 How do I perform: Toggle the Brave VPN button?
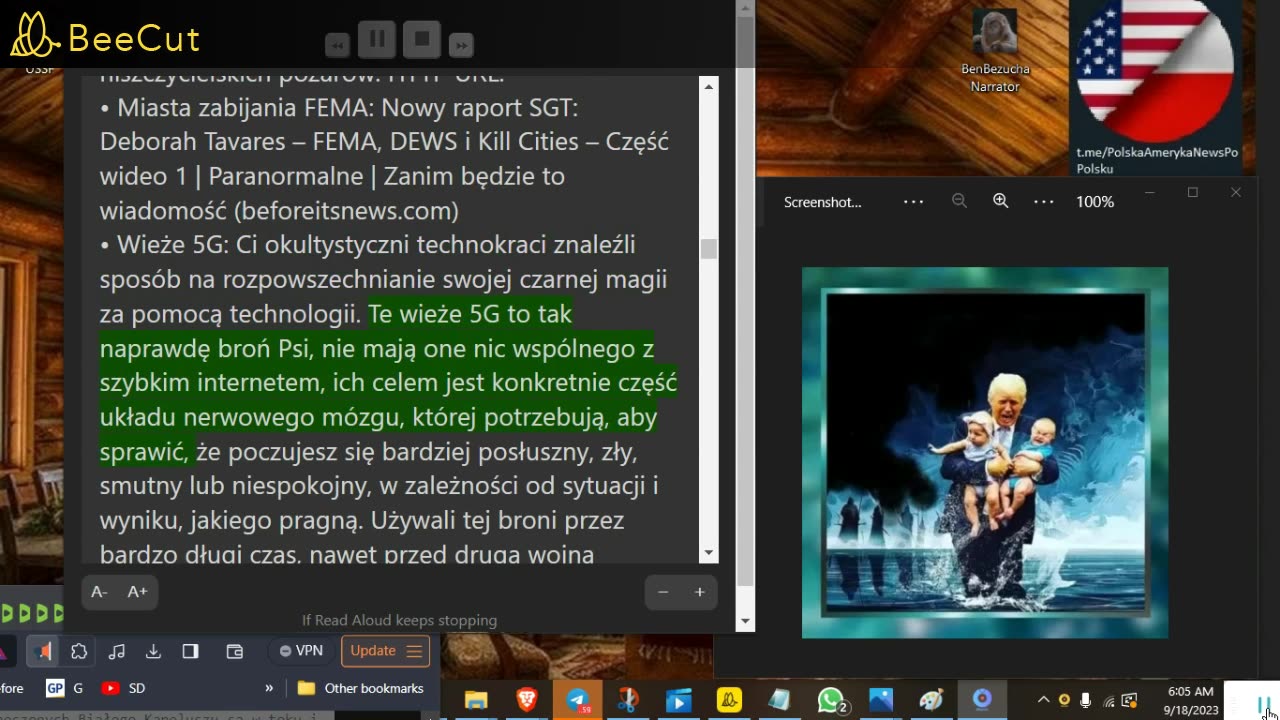301,651
